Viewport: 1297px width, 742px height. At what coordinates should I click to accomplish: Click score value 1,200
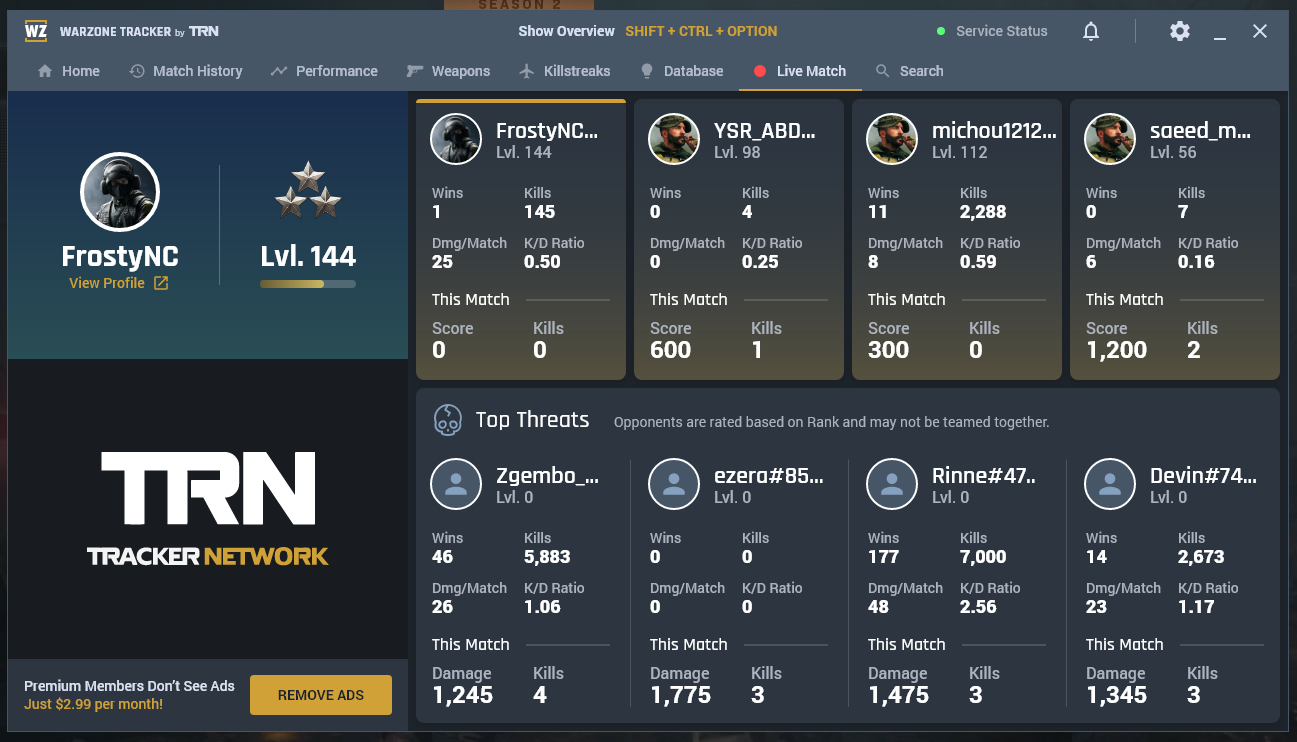point(1116,350)
